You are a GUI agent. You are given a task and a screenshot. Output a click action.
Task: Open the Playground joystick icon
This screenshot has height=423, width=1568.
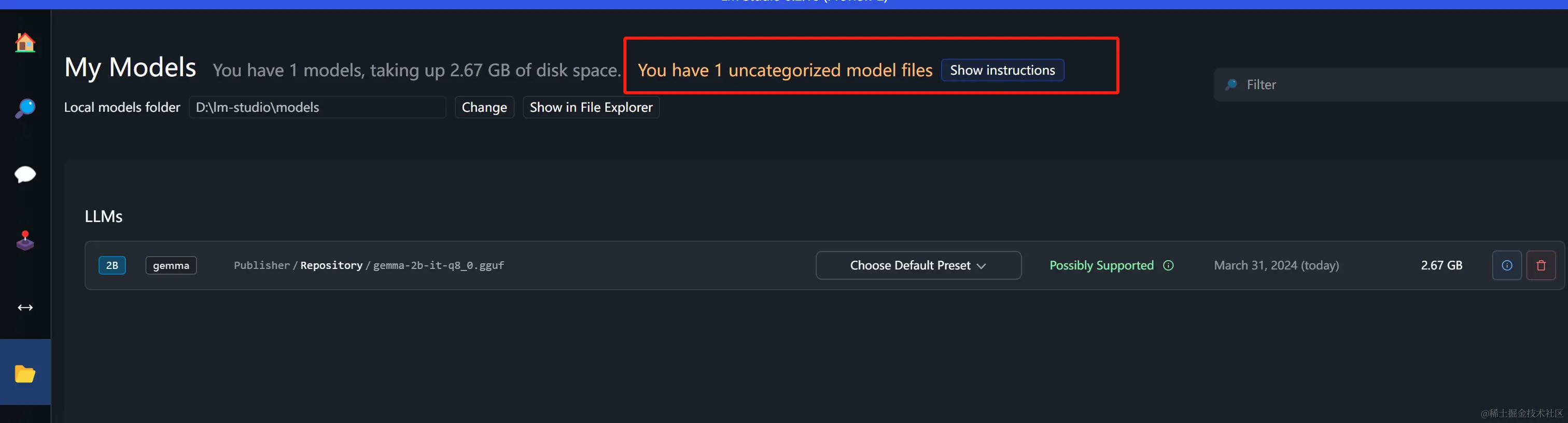tap(25, 241)
